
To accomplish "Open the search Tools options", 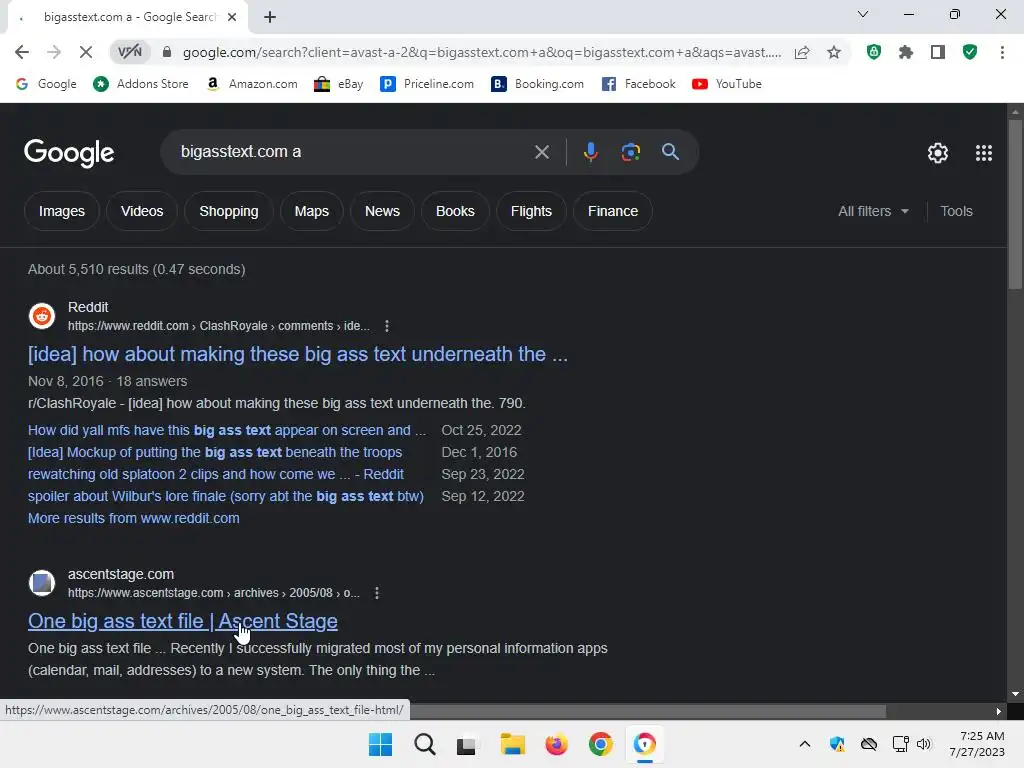I will [956, 211].
